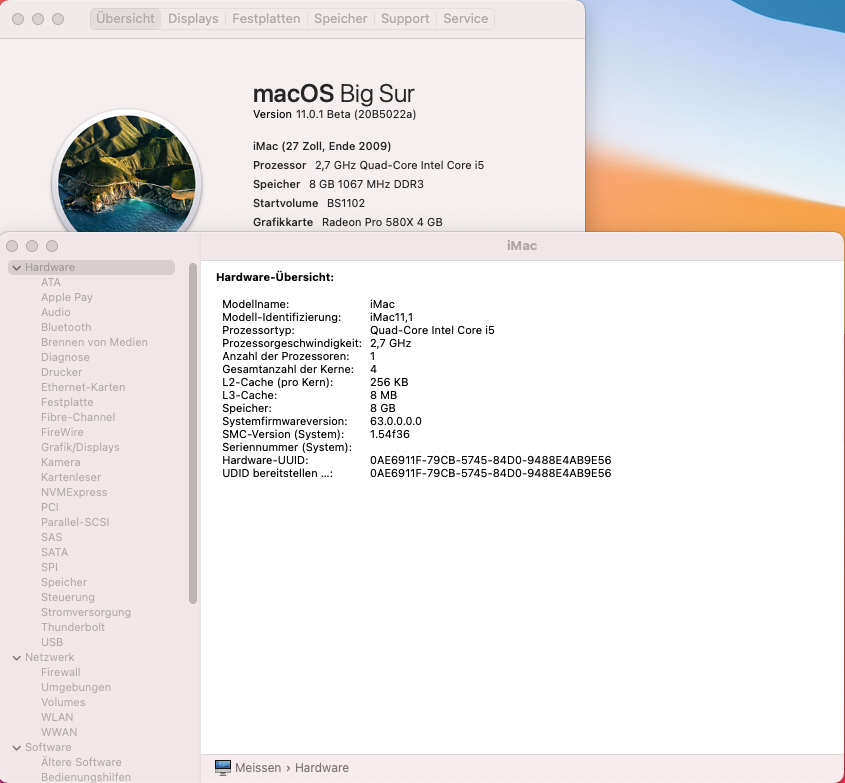Viewport: 845px width, 783px height.
Task: Click the Big Sur landscape image
Action: tap(127, 174)
